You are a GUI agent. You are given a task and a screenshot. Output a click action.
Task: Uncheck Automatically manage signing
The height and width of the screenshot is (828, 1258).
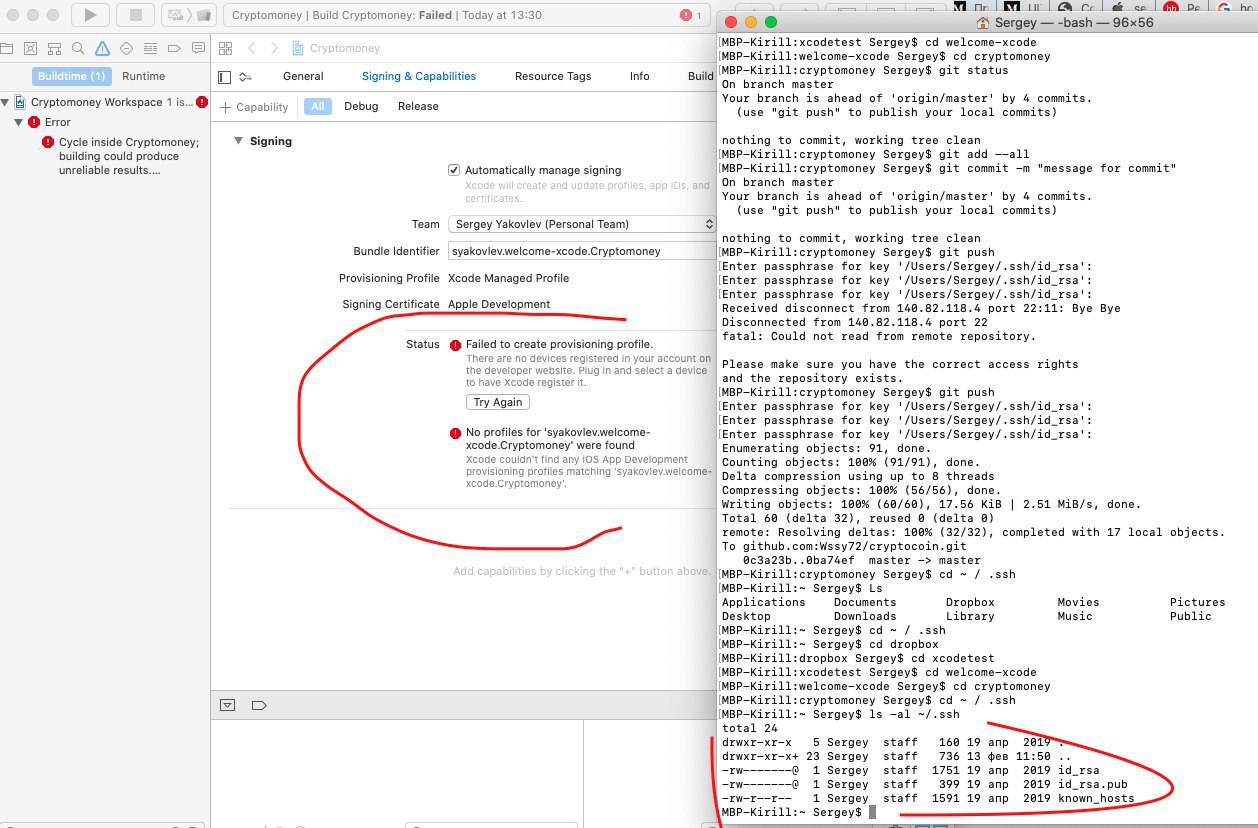455,170
